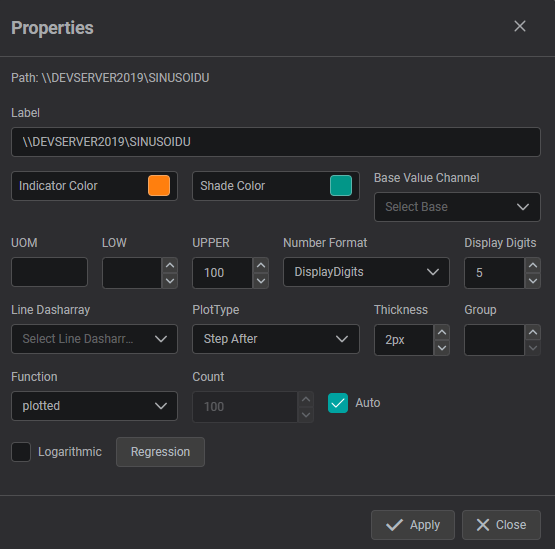Pick the orange Indicator Color swatch
This screenshot has width=555, height=549.
point(159,185)
